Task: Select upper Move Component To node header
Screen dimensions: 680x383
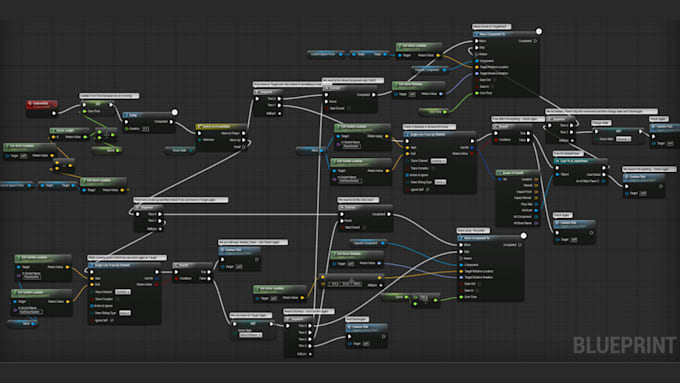Action: coord(505,34)
